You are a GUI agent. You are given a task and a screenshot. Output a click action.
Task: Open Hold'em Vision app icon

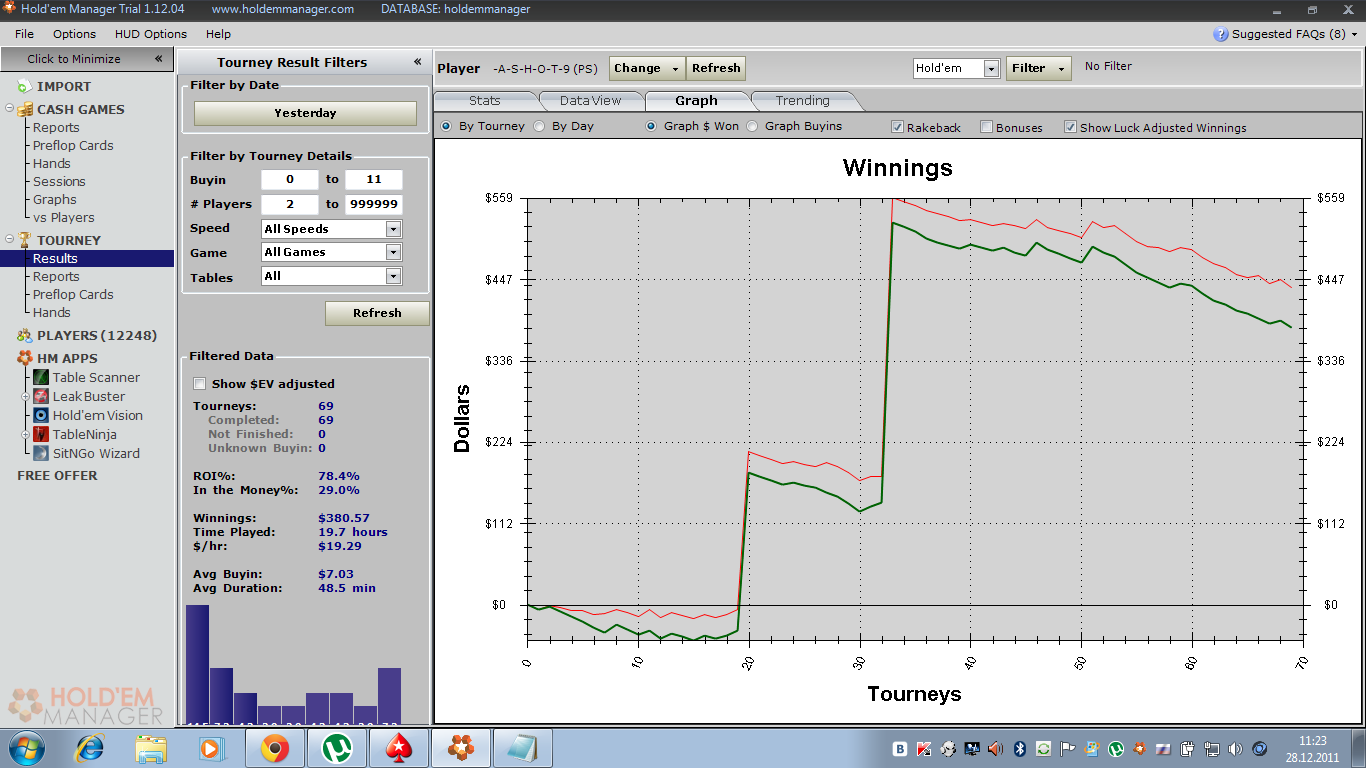pos(41,415)
